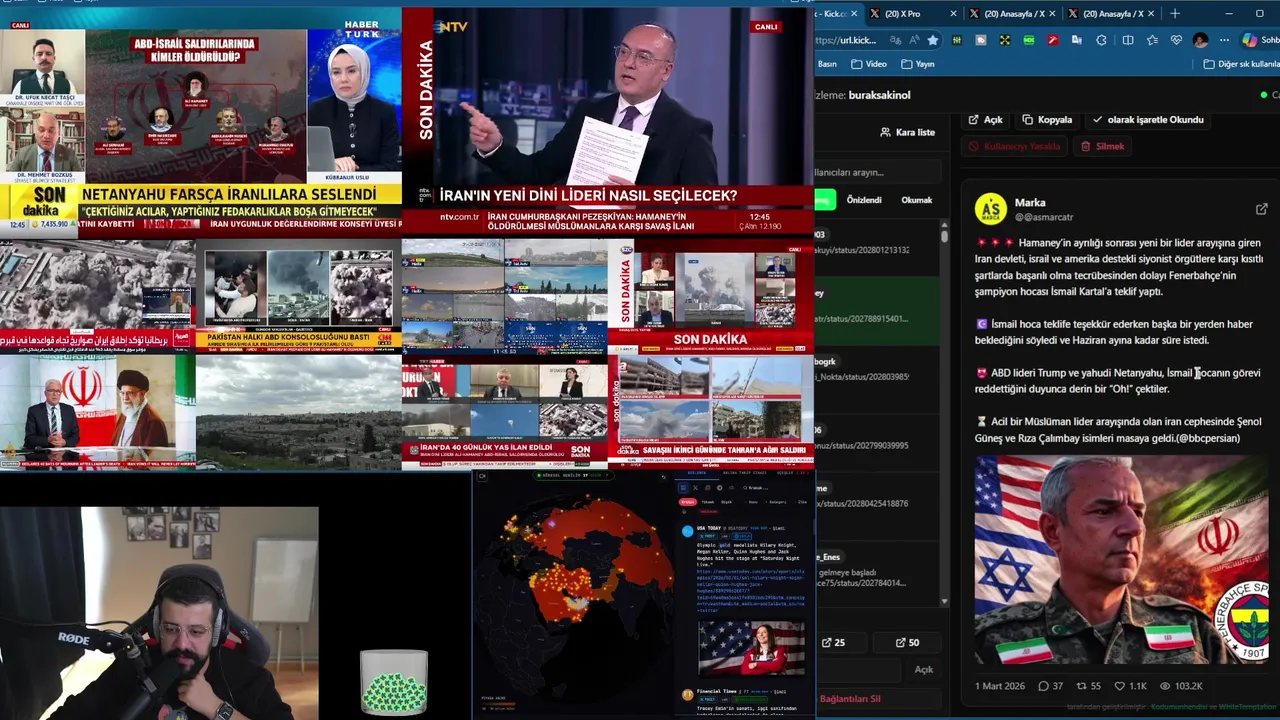
Task: Switch to first Anasayfa / X tab
Action: coord(1012,14)
